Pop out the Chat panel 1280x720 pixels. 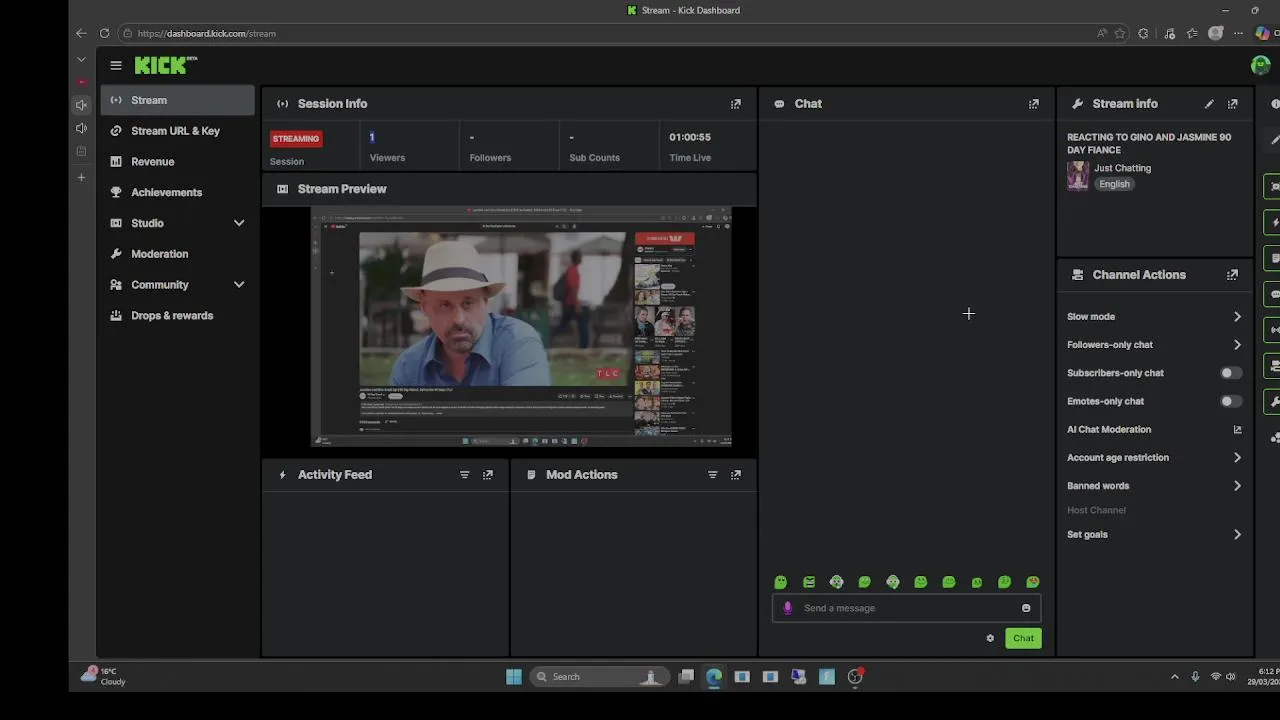coord(1034,104)
